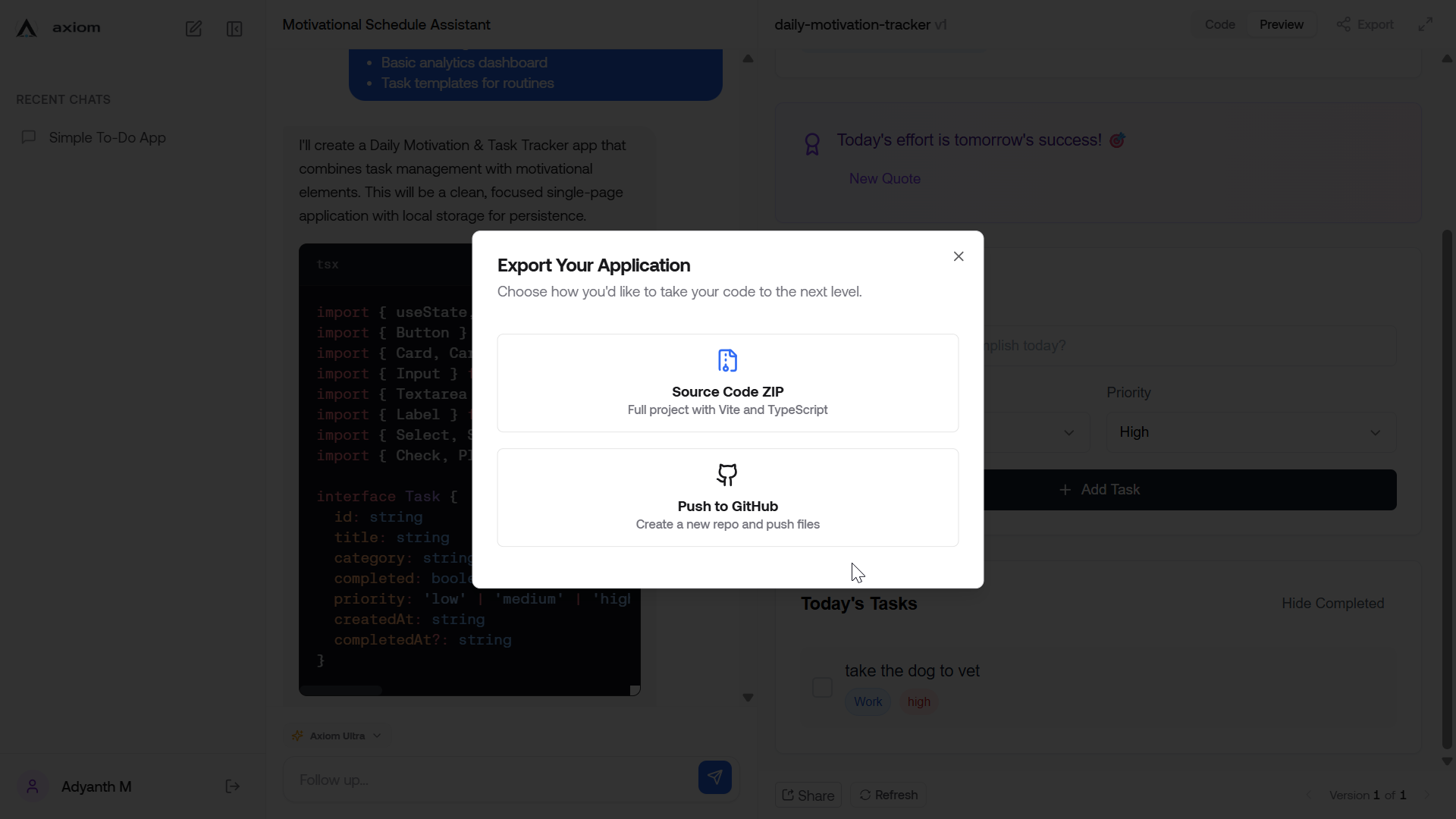Click the Export share icon in the header
Screen dimensions: 1456x819
(1345, 24)
